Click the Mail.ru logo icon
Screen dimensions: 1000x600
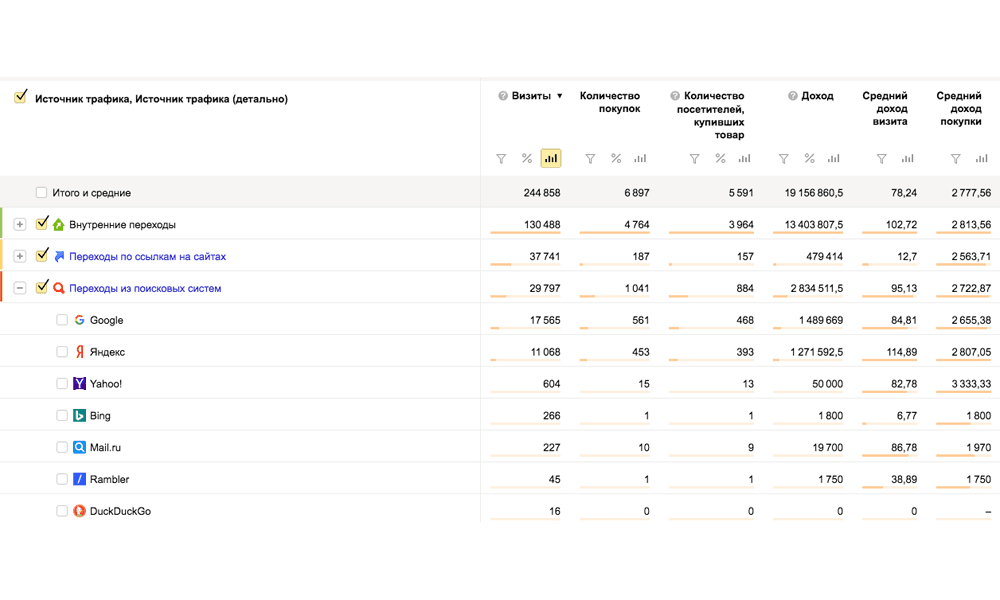[79, 447]
